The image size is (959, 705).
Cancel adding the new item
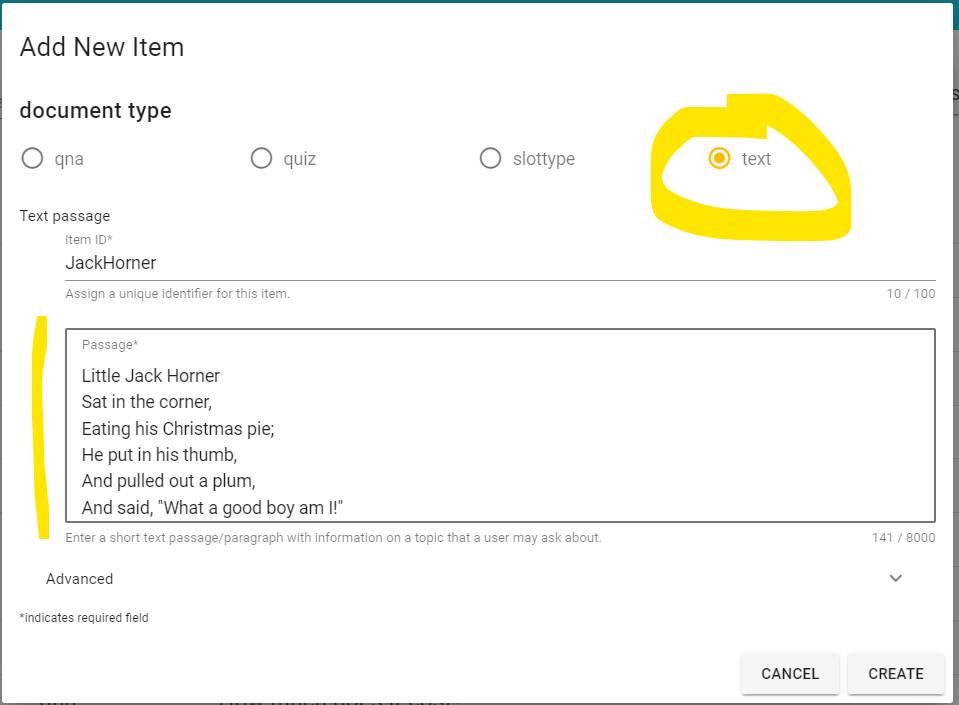790,673
